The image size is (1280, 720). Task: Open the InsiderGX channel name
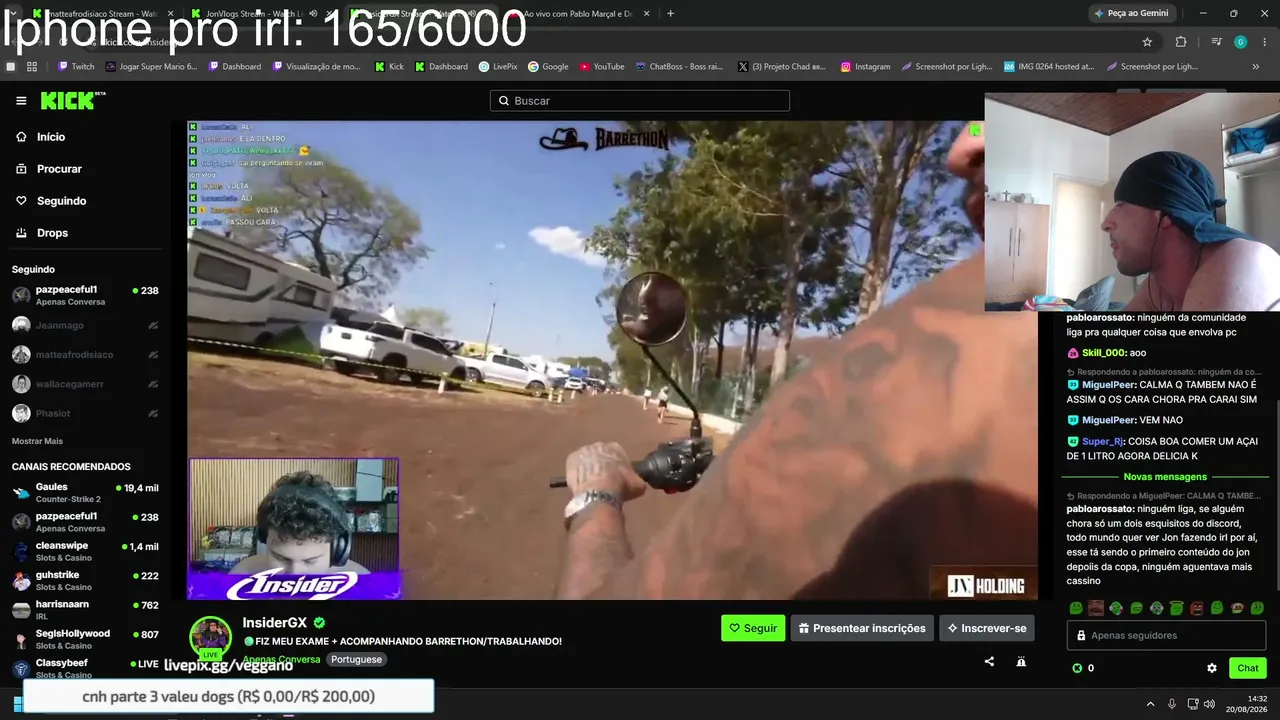pos(275,623)
